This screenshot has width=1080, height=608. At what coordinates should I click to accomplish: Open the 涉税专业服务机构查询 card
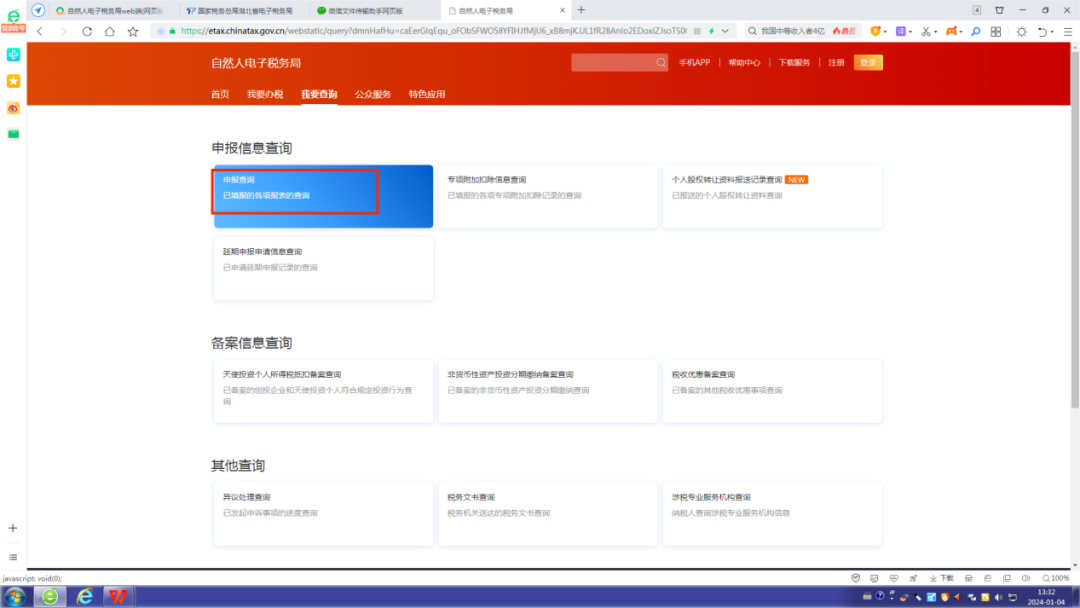point(772,514)
